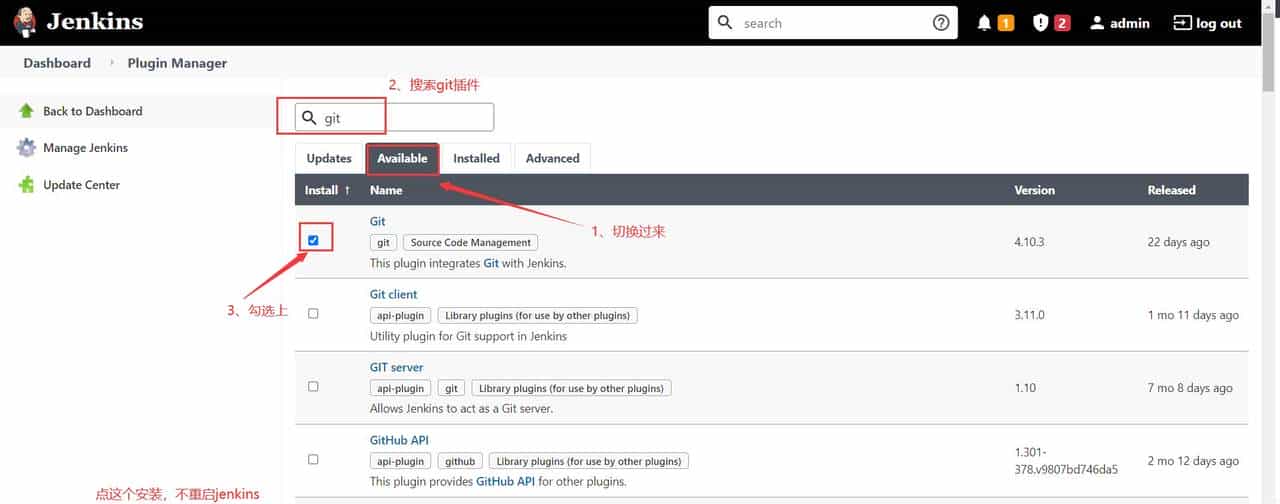Click the log out icon
The height and width of the screenshot is (504, 1280).
(x=1182, y=23)
